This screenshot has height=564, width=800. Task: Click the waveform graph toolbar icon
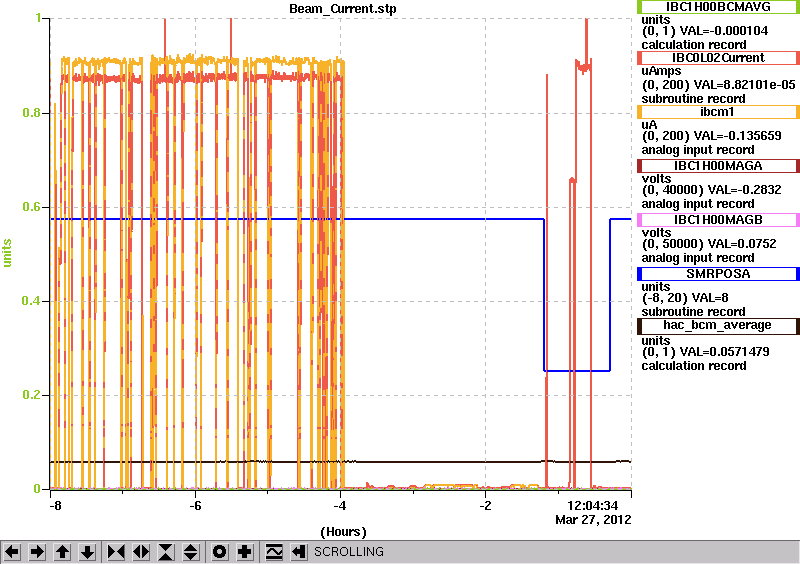[274, 552]
